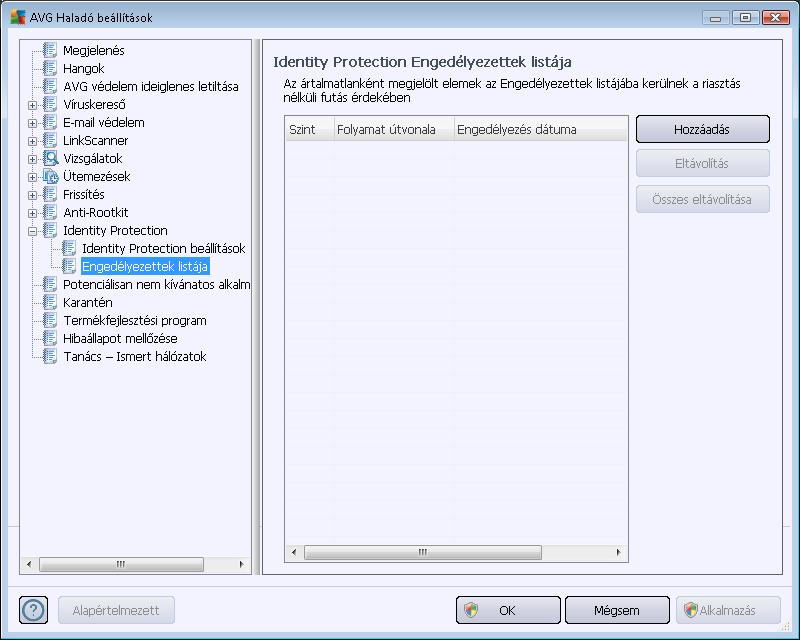Sort by the Szint column header

309,130
